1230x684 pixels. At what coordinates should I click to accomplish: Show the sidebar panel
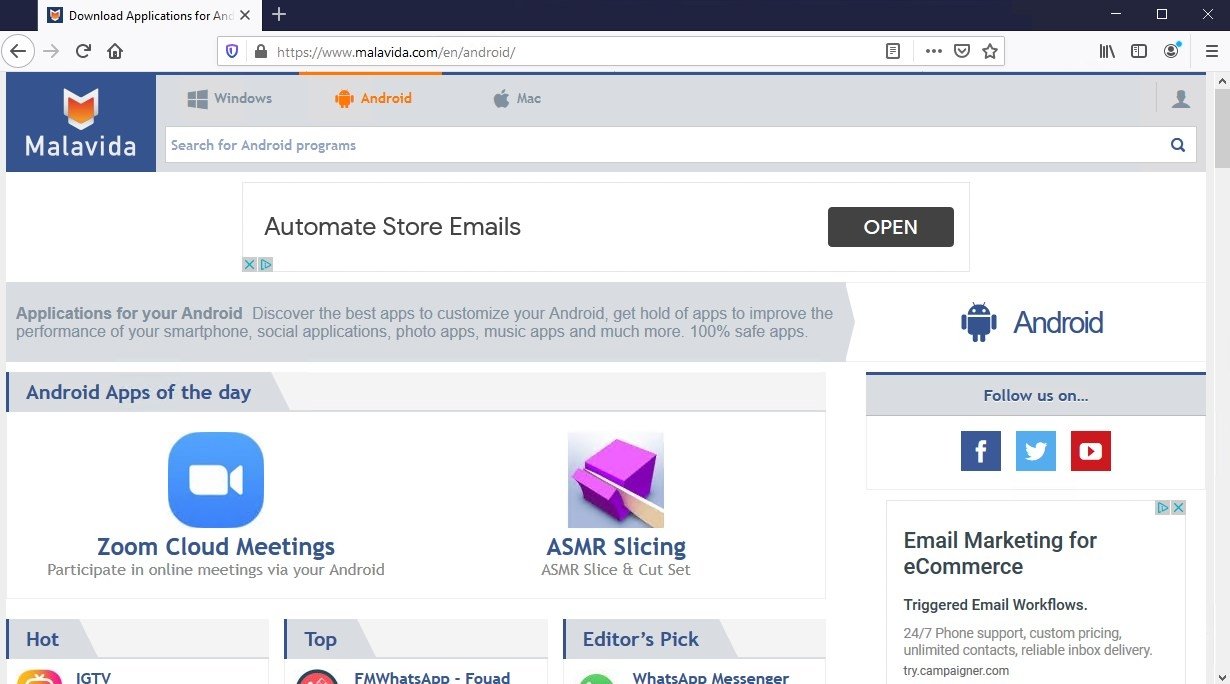pos(1139,51)
